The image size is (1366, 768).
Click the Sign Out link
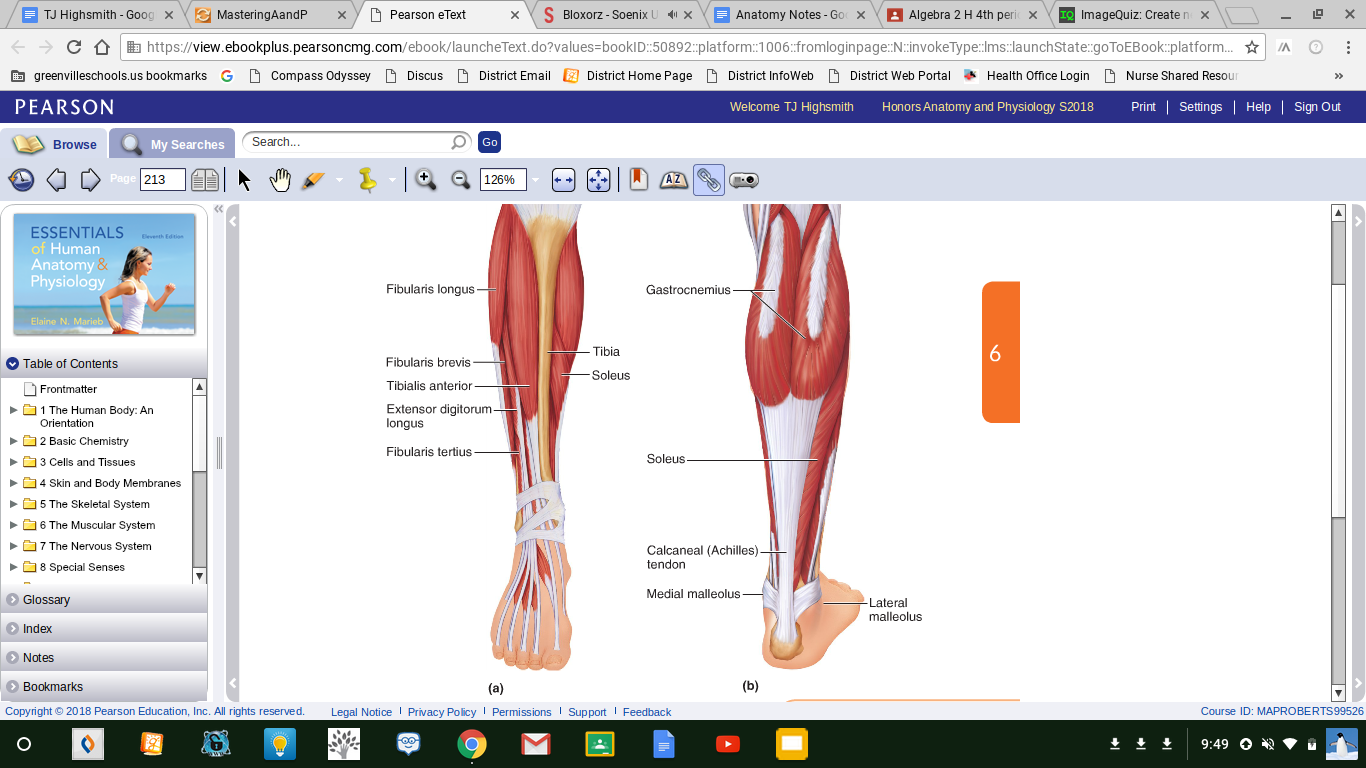pyautogui.click(x=1317, y=107)
